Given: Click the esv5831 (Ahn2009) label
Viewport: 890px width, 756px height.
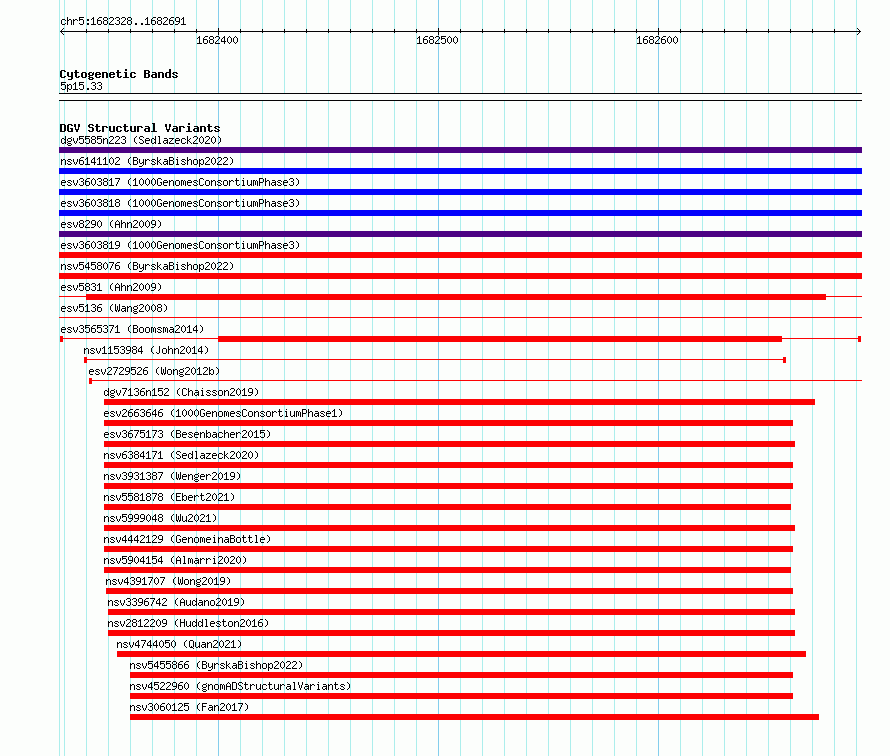Looking at the screenshot, I should pos(111,287).
